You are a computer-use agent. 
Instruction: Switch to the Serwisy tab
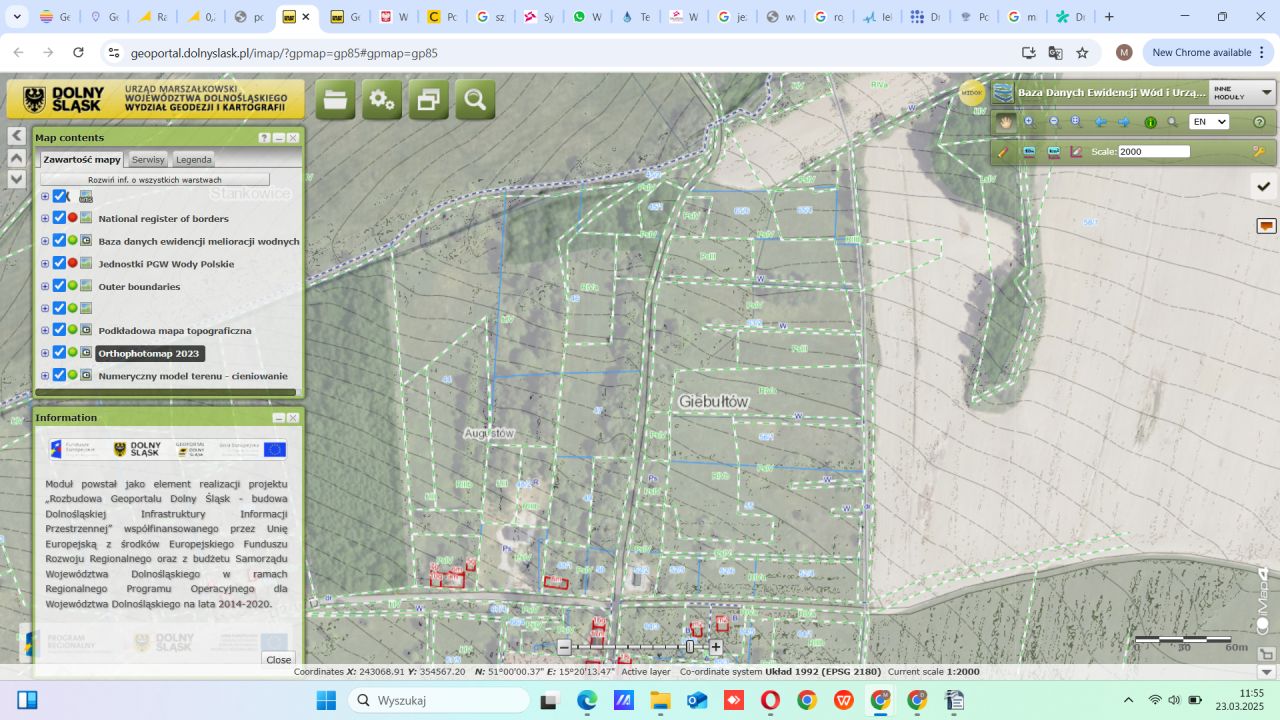148,160
